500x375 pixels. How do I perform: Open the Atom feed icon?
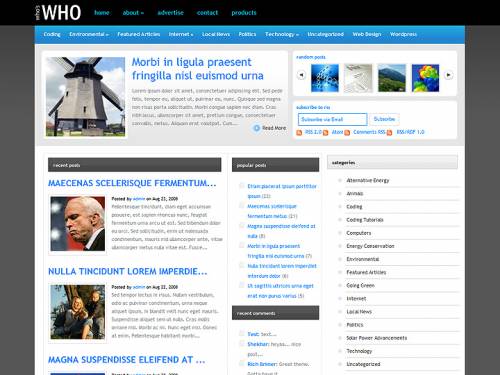[325, 133]
